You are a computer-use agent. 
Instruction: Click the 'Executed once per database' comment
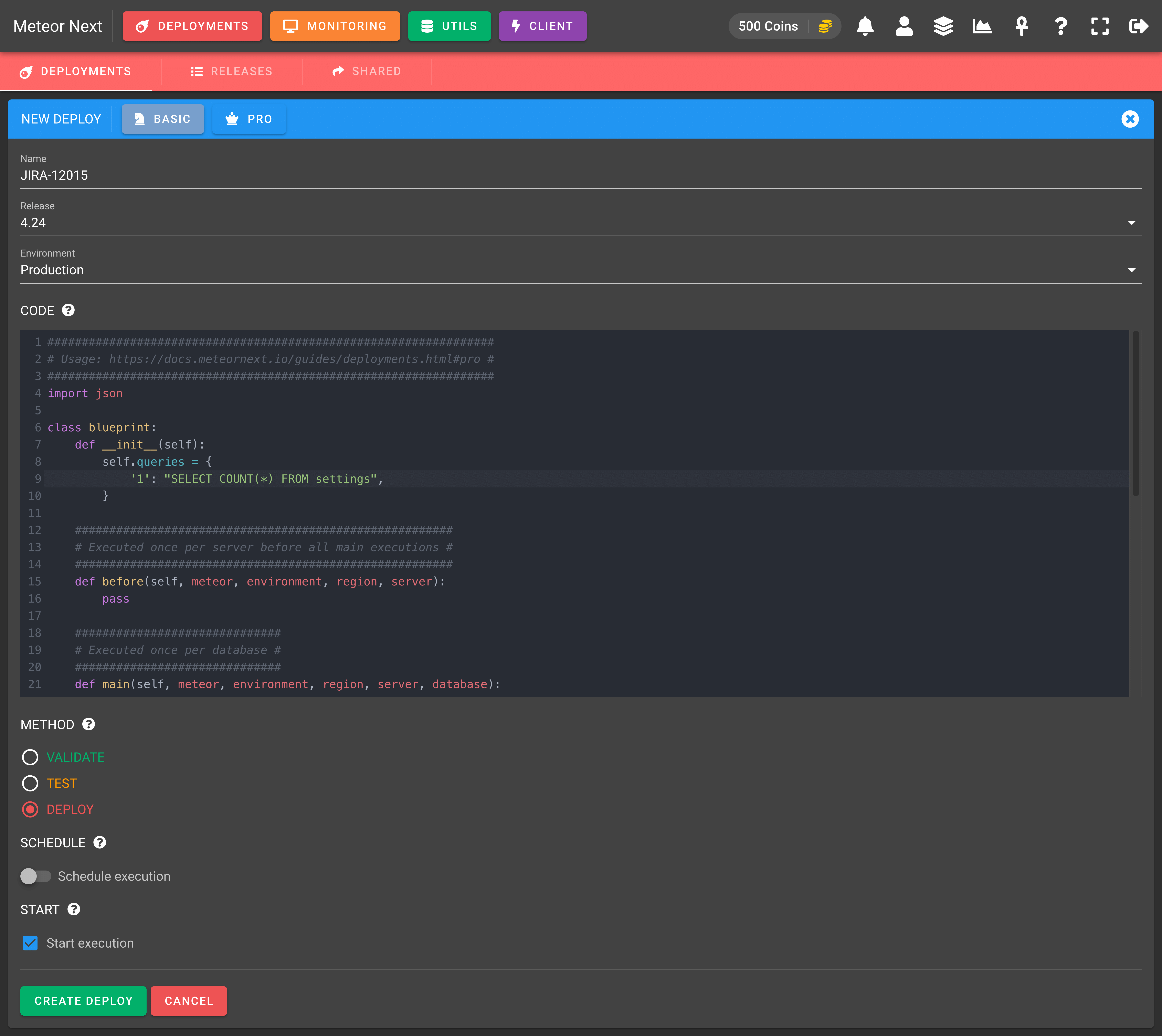click(178, 650)
